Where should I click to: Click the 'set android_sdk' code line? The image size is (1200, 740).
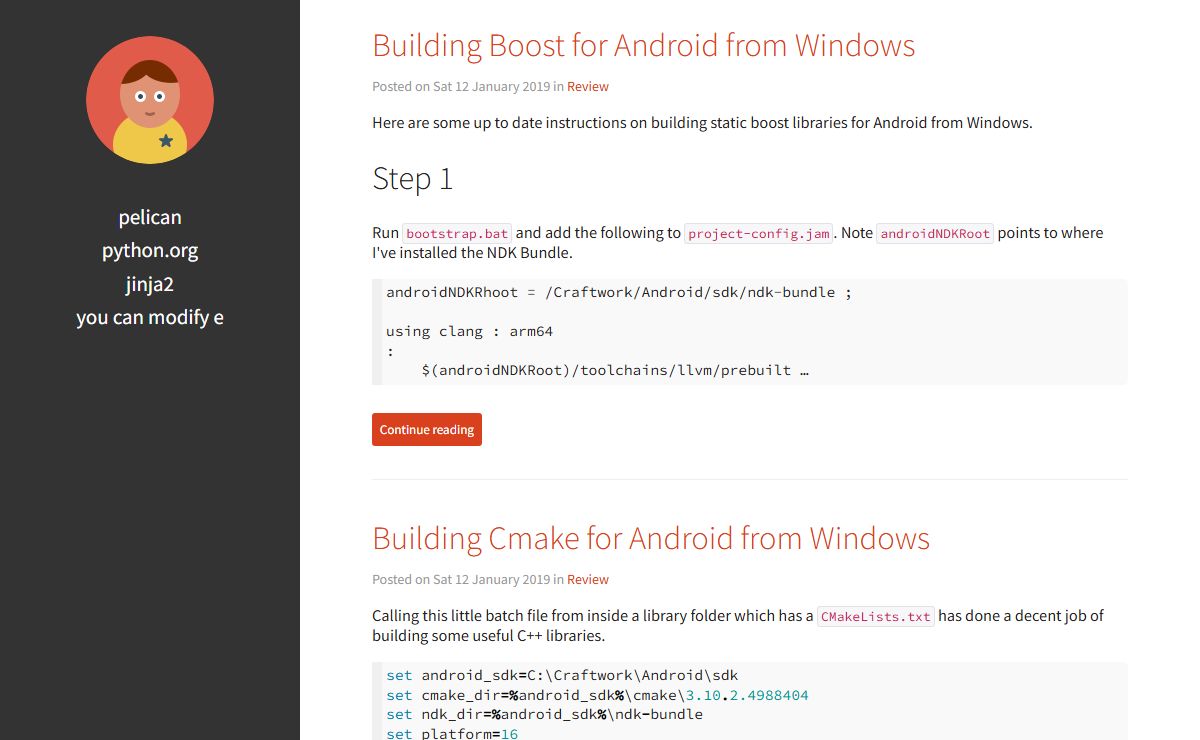click(562, 675)
